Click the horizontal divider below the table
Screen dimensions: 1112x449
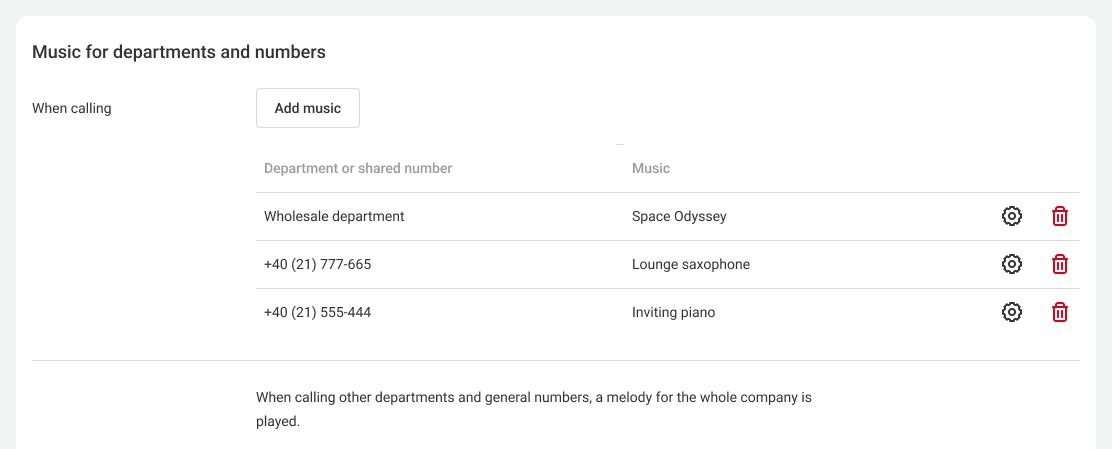556,360
